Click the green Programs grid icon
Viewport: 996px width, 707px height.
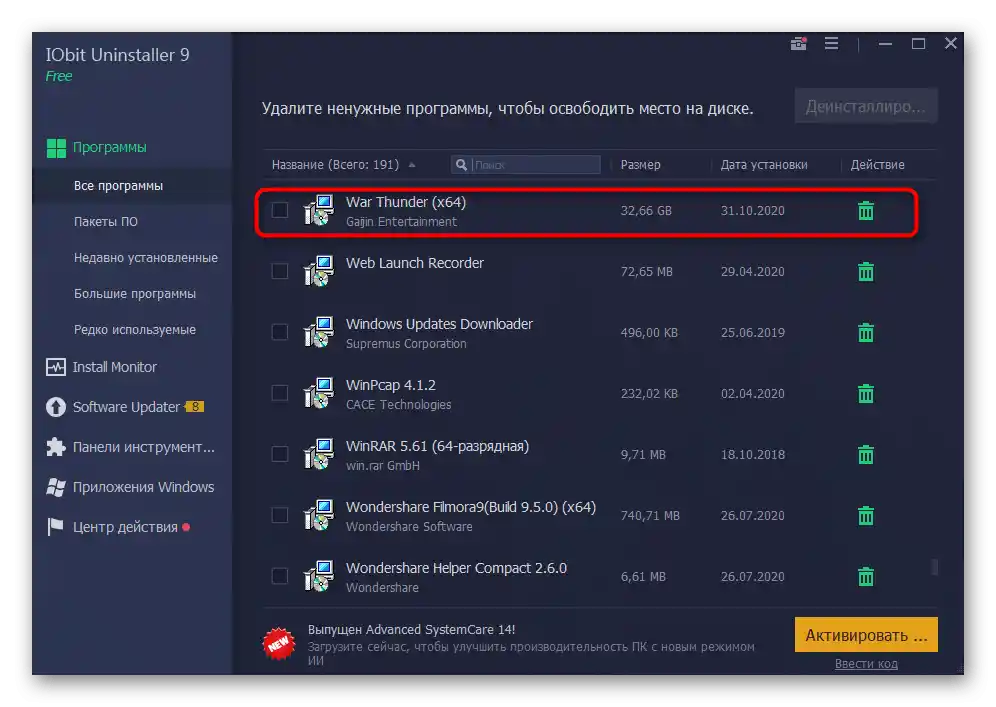click(56, 147)
